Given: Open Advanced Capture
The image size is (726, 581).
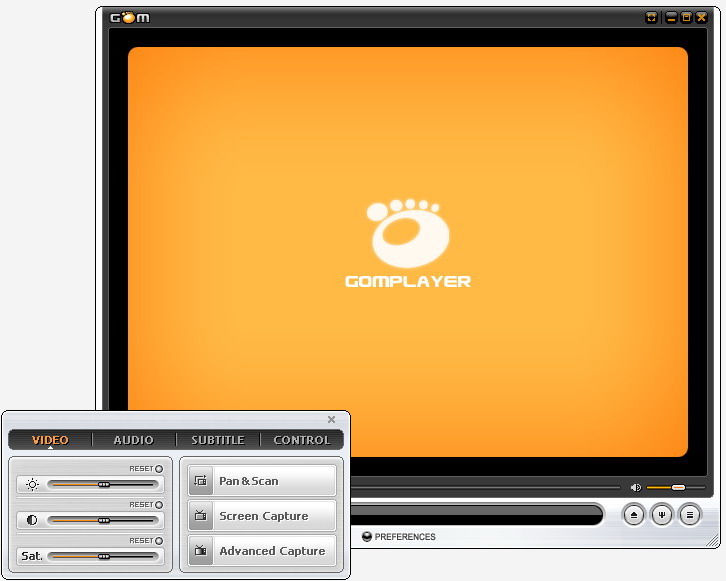Looking at the screenshot, I should [x=262, y=551].
